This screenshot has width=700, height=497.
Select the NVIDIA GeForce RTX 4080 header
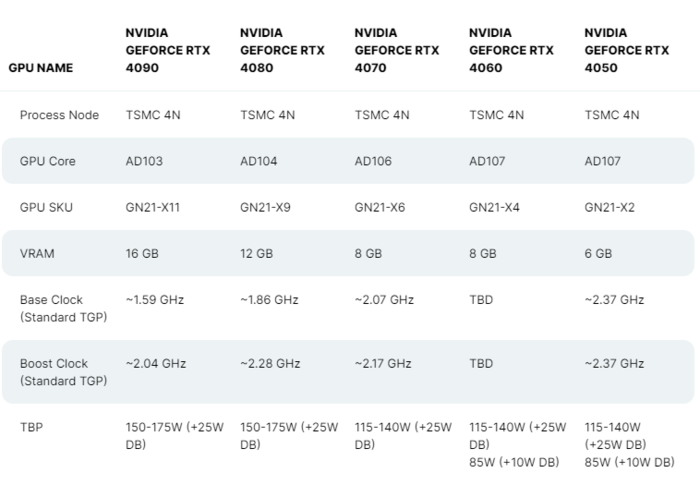coord(282,50)
